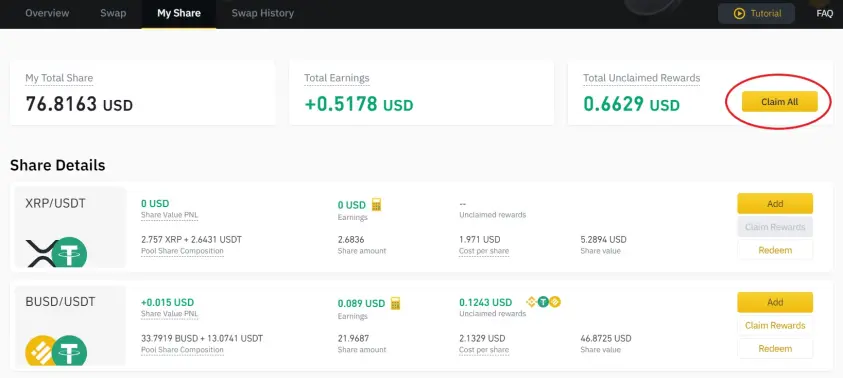The image size is (843, 378).
Task: Switch to the Swap tab
Action: [x=113, y=13]
